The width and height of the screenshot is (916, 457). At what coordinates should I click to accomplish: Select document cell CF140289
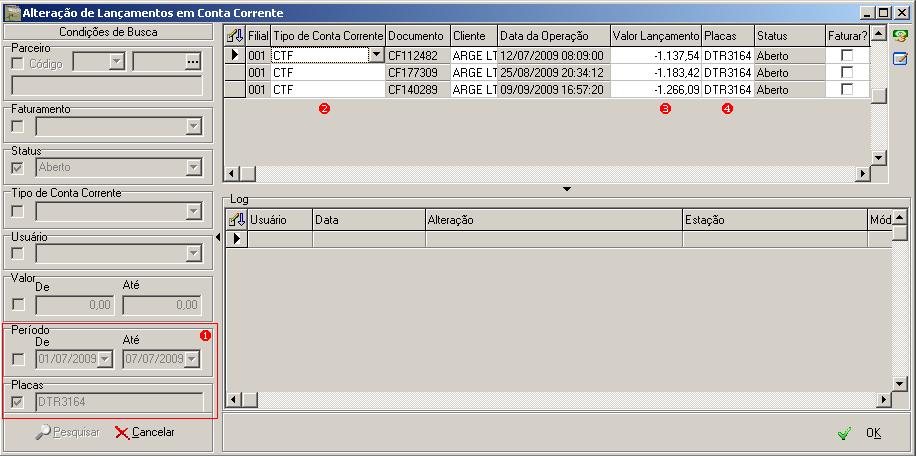coord(418,89)
